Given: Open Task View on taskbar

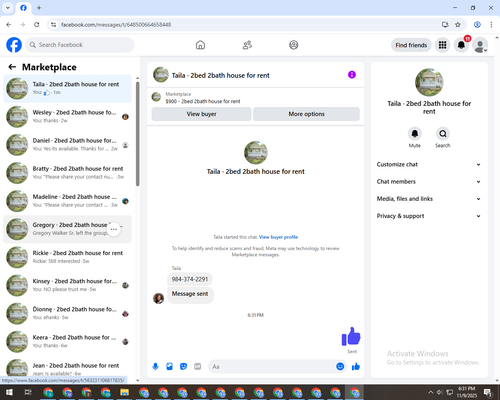Looking at the screenshot, I should click(x=28, y=392).
